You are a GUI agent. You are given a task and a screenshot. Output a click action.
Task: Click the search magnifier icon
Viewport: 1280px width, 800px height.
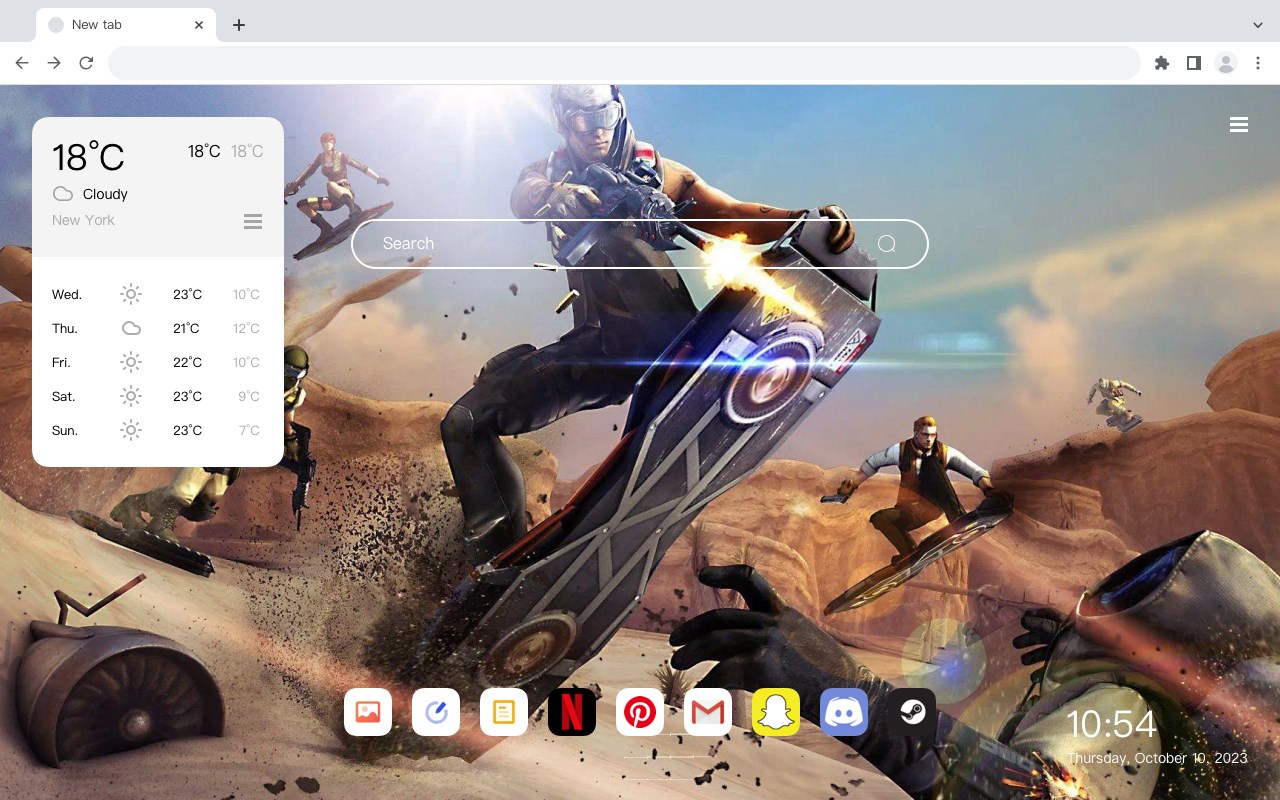pos(887,244)
